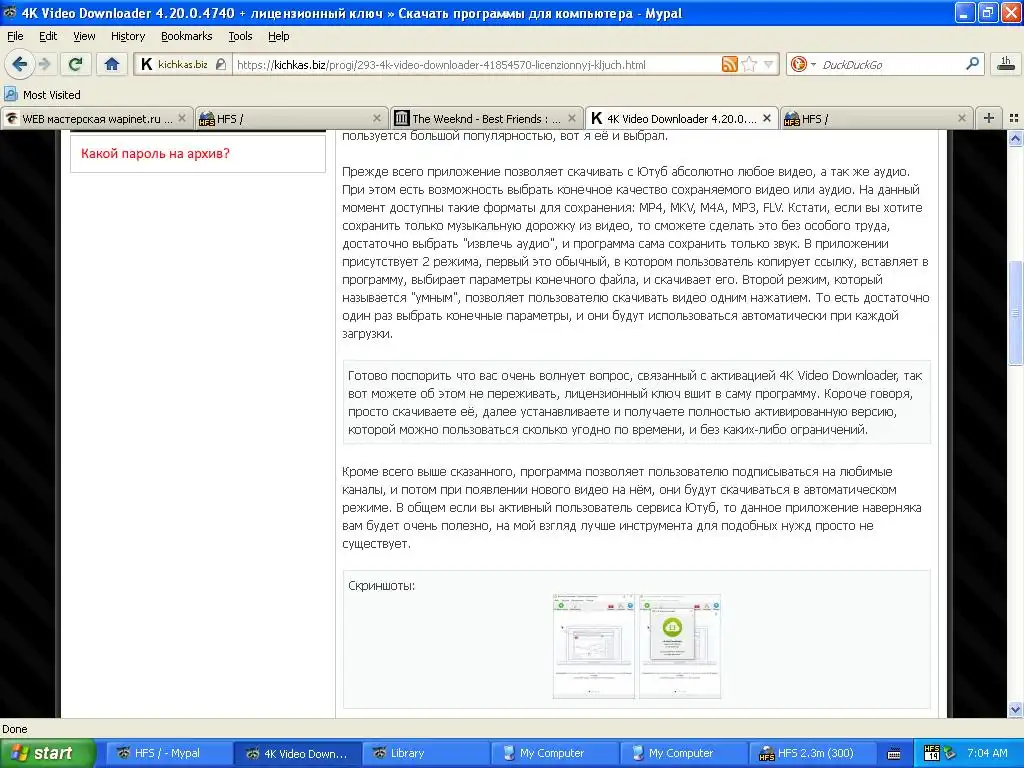Open the DuckDuckGo search engine selector
Image resolution: width=1024 pixels, height=768 pixels.
click(x=803, y=64)
